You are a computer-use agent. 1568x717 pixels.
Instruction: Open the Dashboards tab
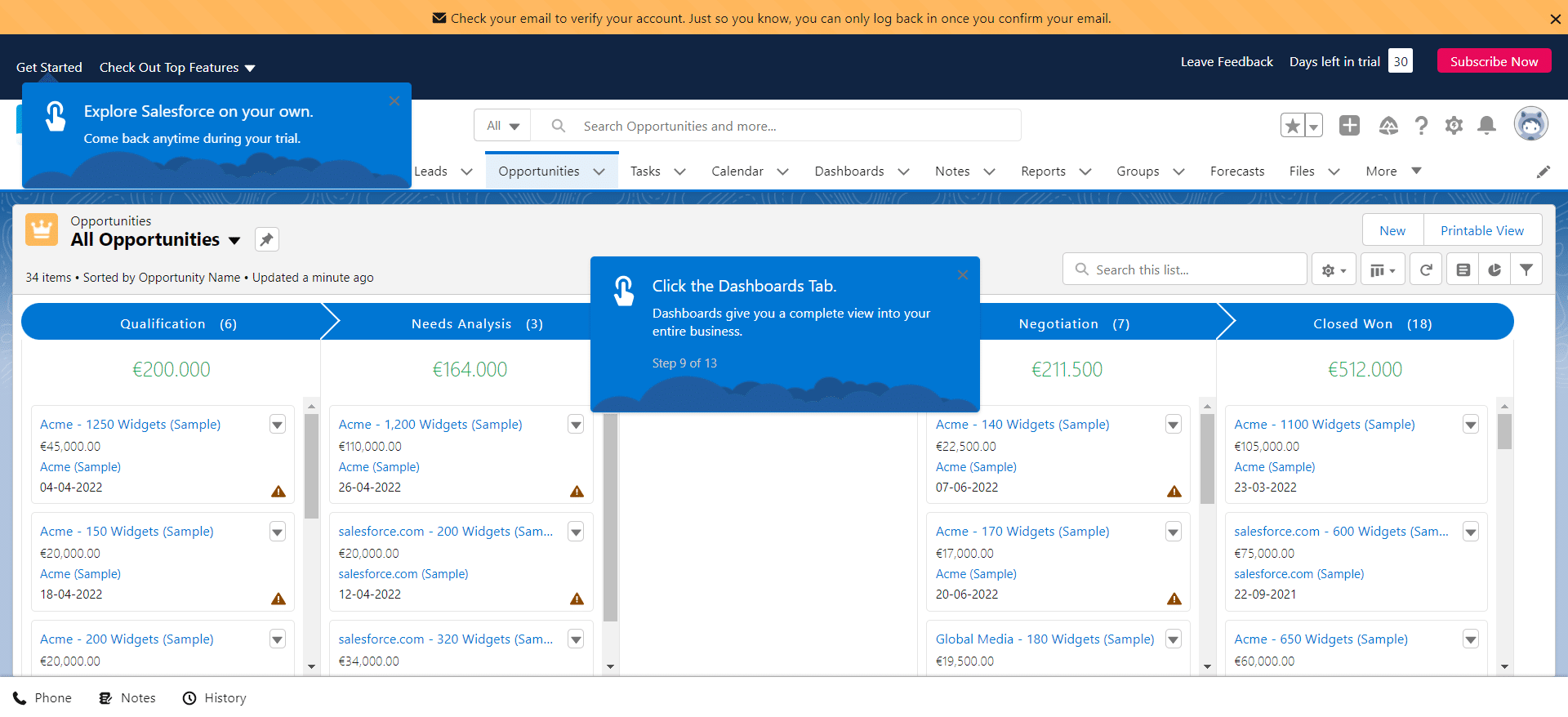pos(849,171)
